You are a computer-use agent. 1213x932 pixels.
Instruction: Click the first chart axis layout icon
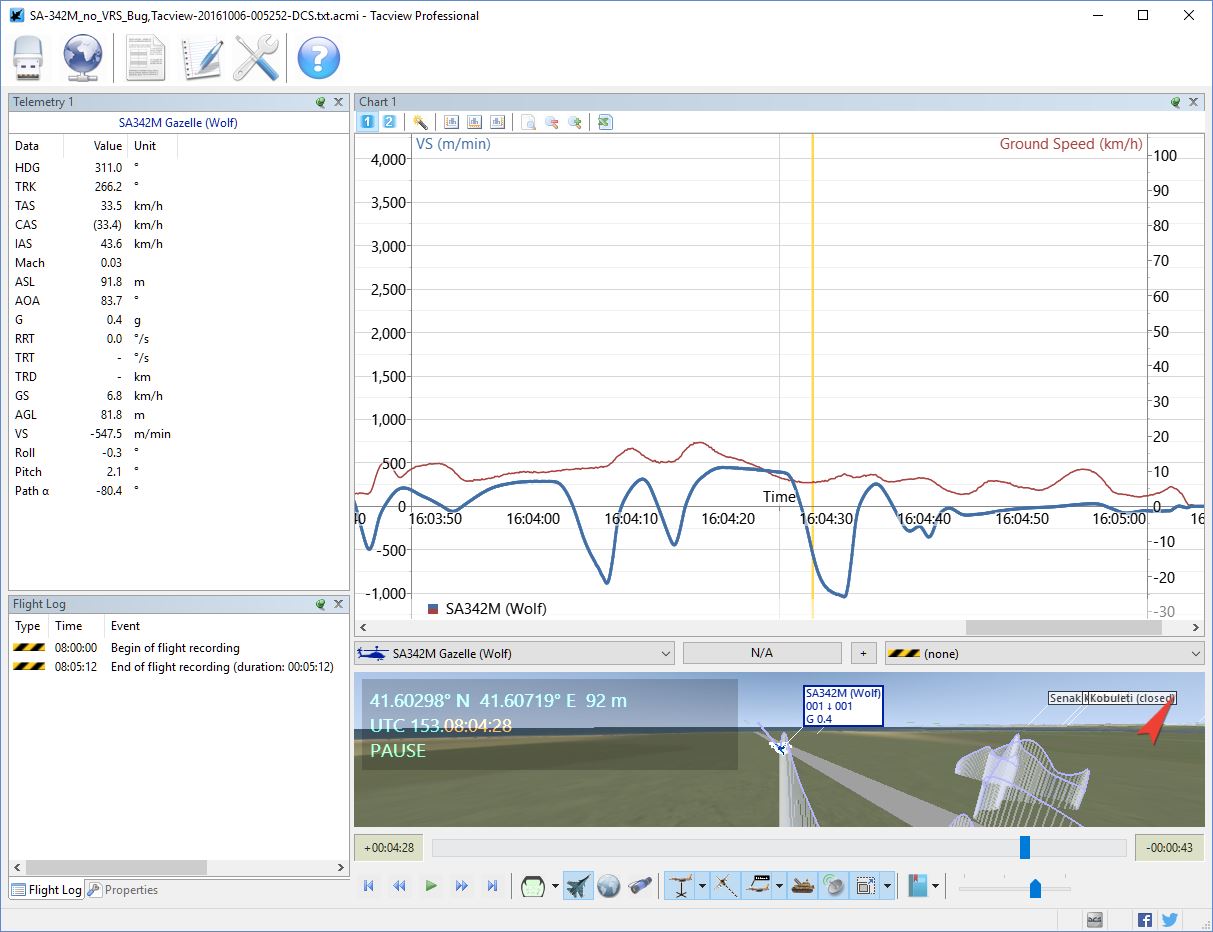click(x=452, y=122)
